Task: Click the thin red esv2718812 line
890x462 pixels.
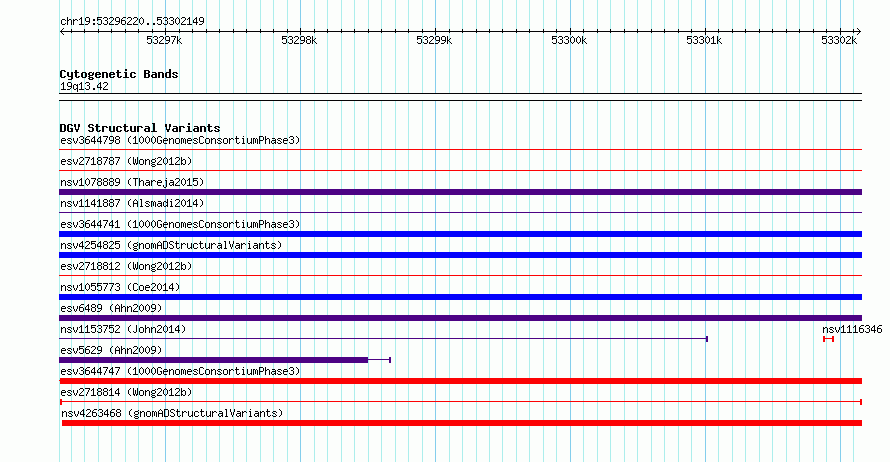Action: tap(460, 276)
